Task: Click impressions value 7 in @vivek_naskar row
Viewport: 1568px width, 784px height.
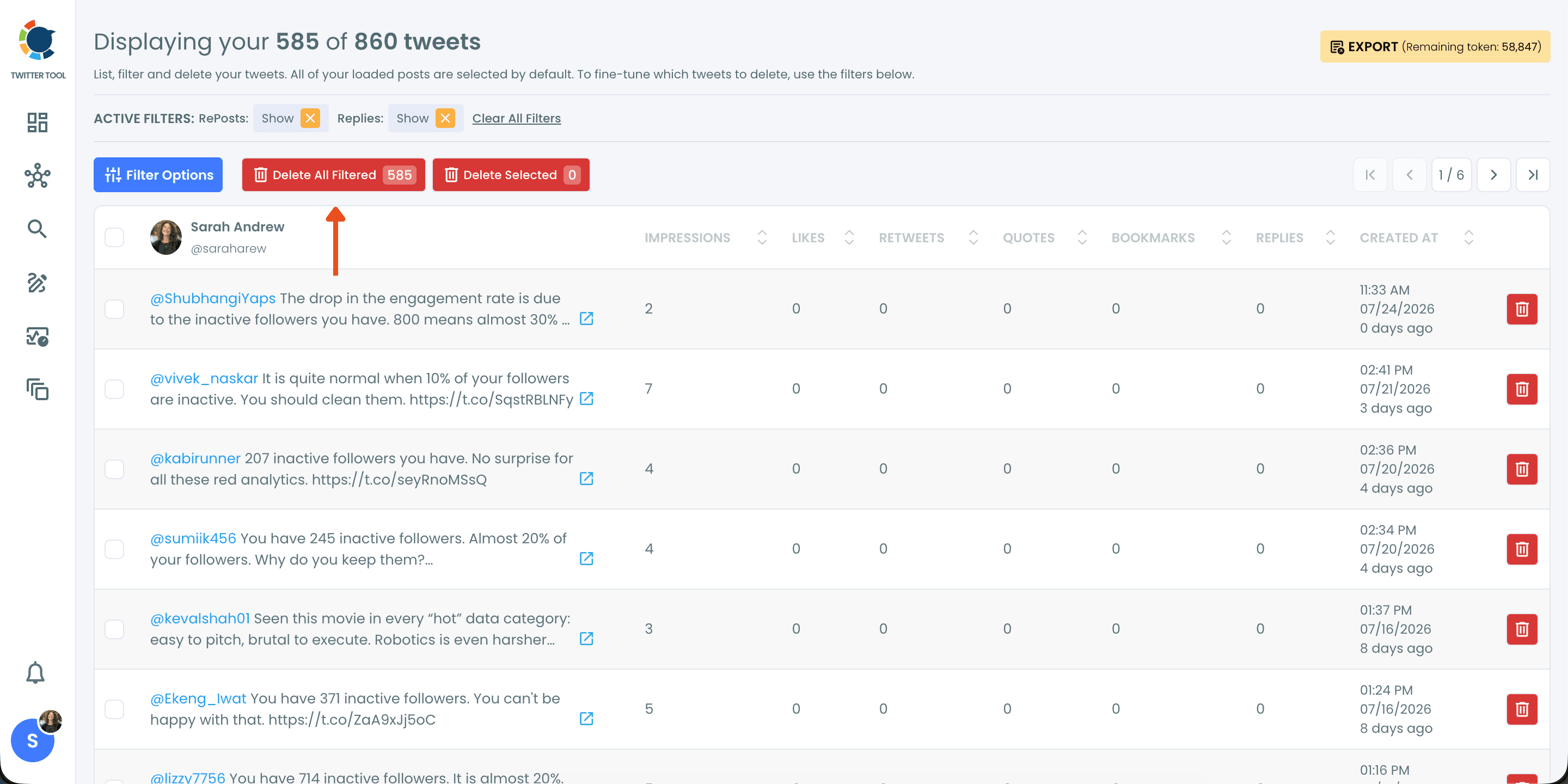Action: (649, 389)
